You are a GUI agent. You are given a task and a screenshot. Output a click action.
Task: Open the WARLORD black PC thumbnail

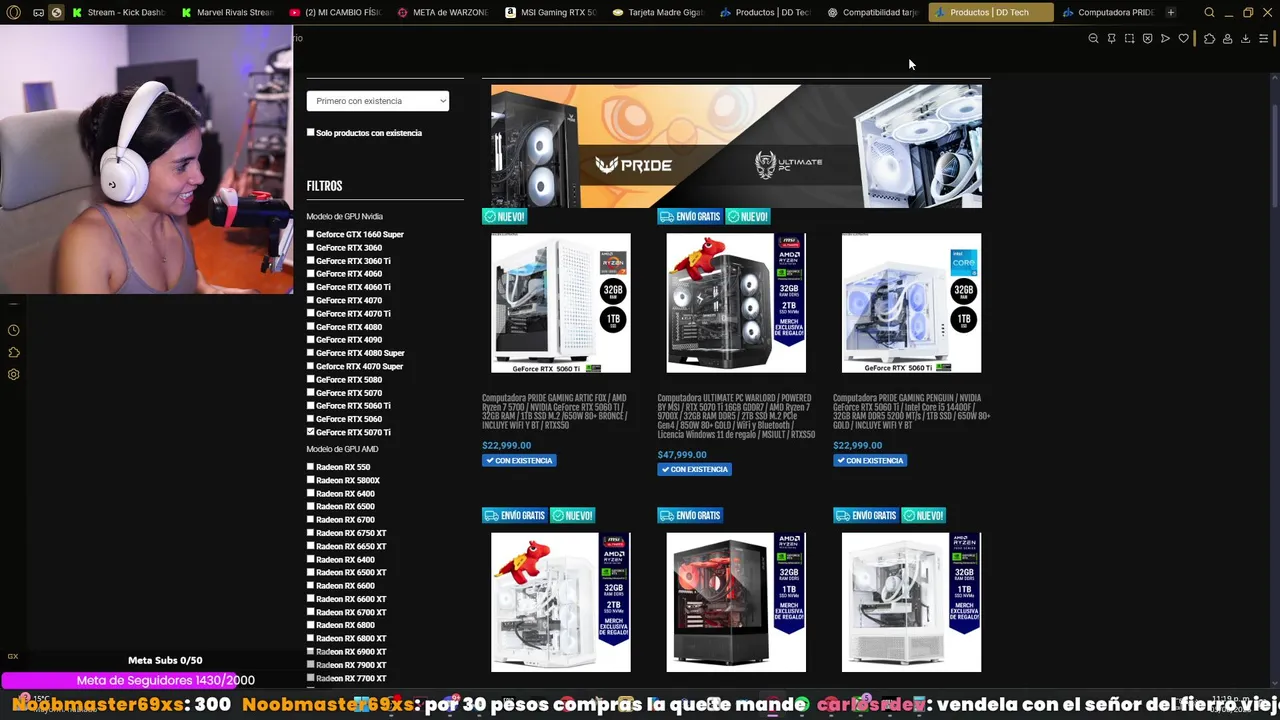tap(736, 303)
